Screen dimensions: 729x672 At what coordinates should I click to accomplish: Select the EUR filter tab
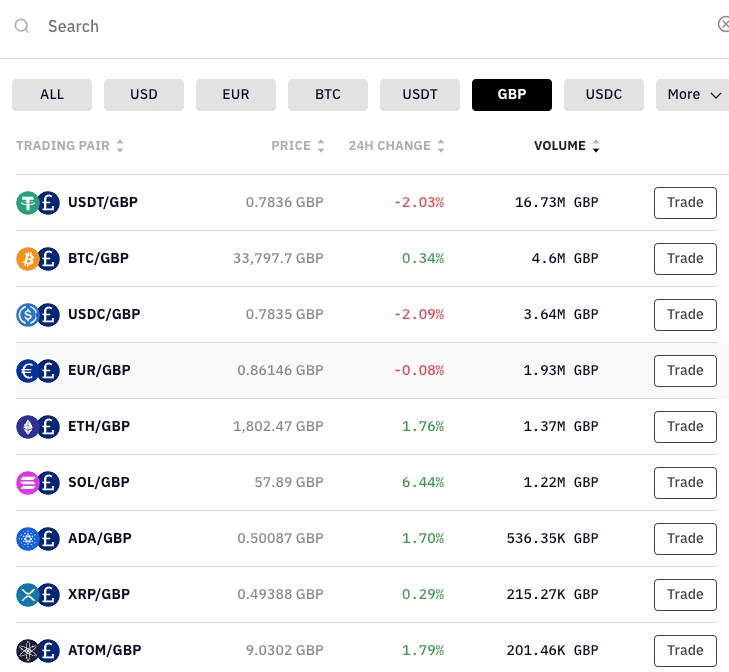236,95
